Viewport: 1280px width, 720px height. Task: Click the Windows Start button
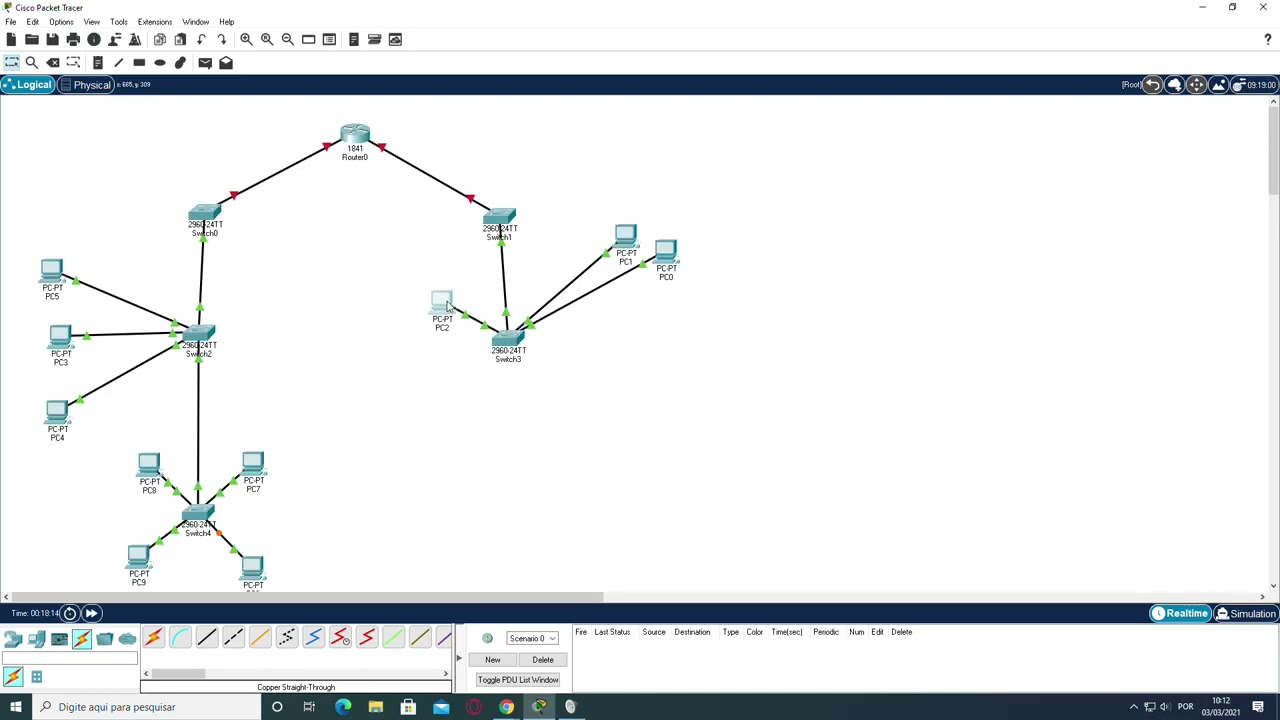pyautogui.click(x=15, y=707)
